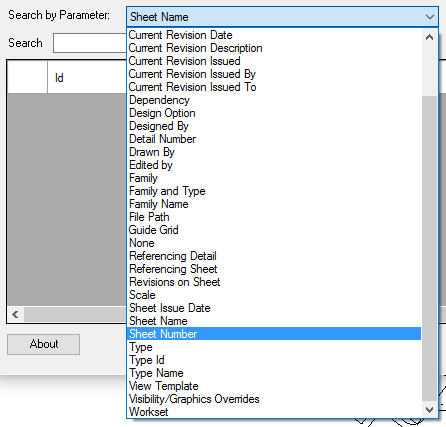Screen dimensions: 446x427
Task: Click dropdown list scroll up arrow
Action: pos(429,37)
